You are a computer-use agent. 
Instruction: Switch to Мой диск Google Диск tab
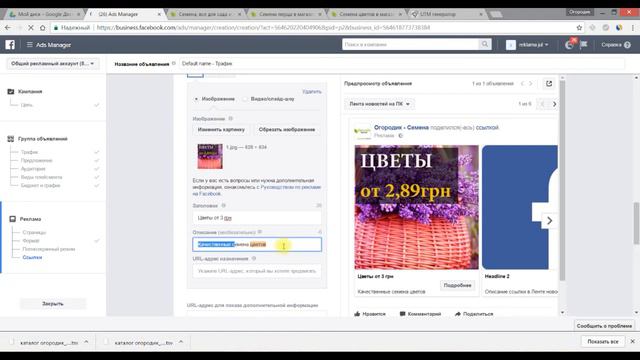tap(45, 14)
